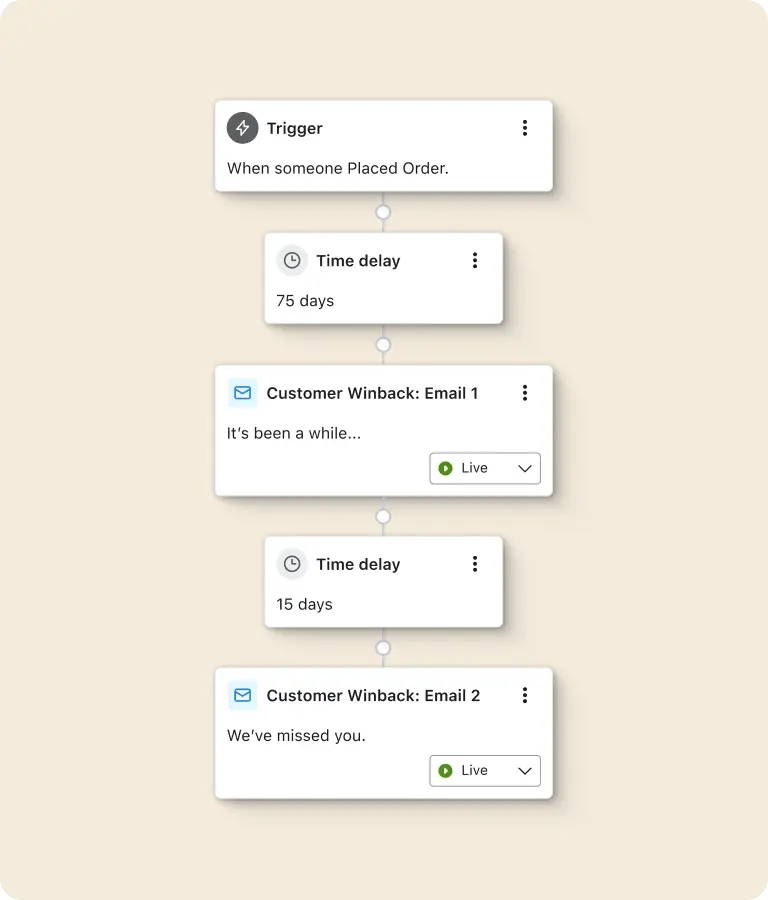The height and width of the screenshot is (900, 768).
Task: Click the clock icon on the 15 days delay
Action: 292,564
